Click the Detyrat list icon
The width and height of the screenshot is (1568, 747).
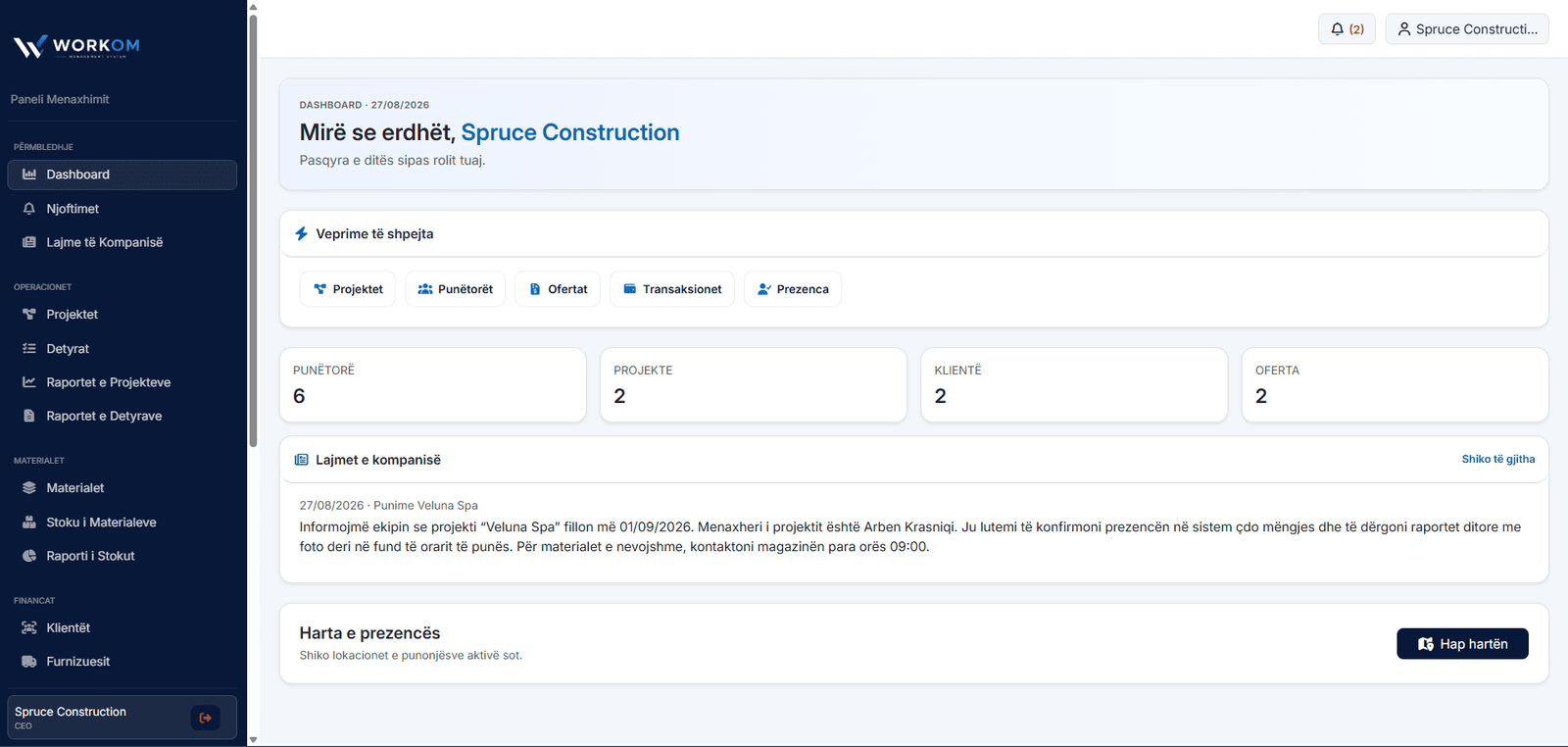29,349
